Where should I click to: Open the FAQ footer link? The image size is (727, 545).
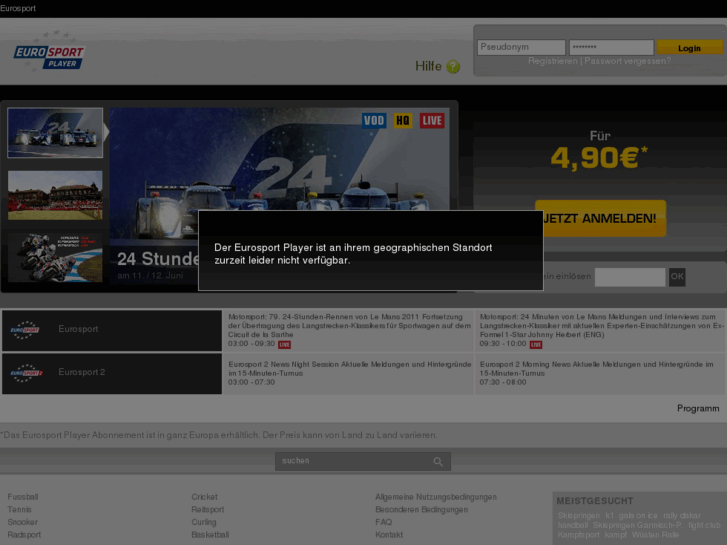tap(383, 522)
